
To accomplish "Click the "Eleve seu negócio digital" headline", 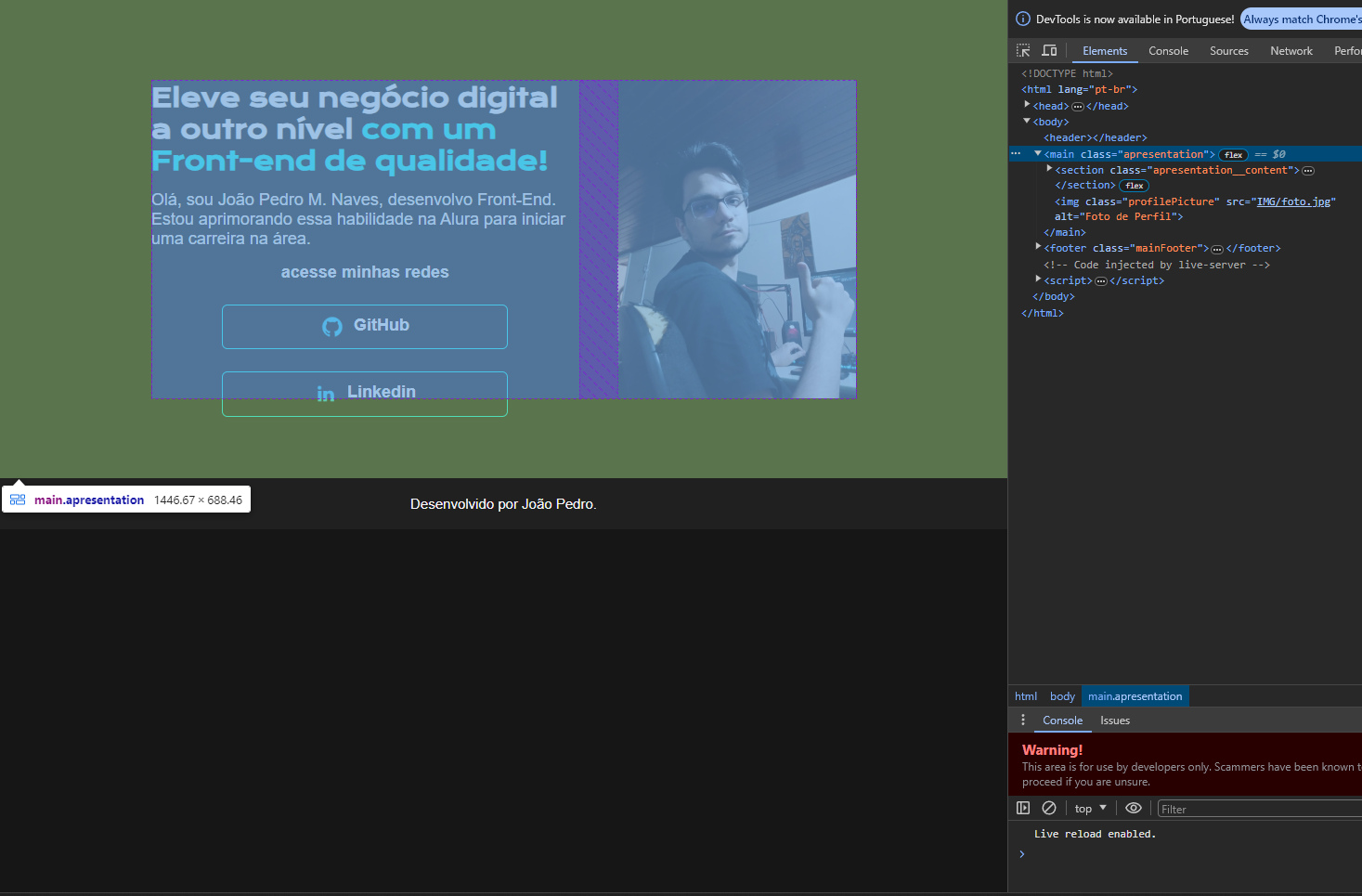I will [355, 97].
